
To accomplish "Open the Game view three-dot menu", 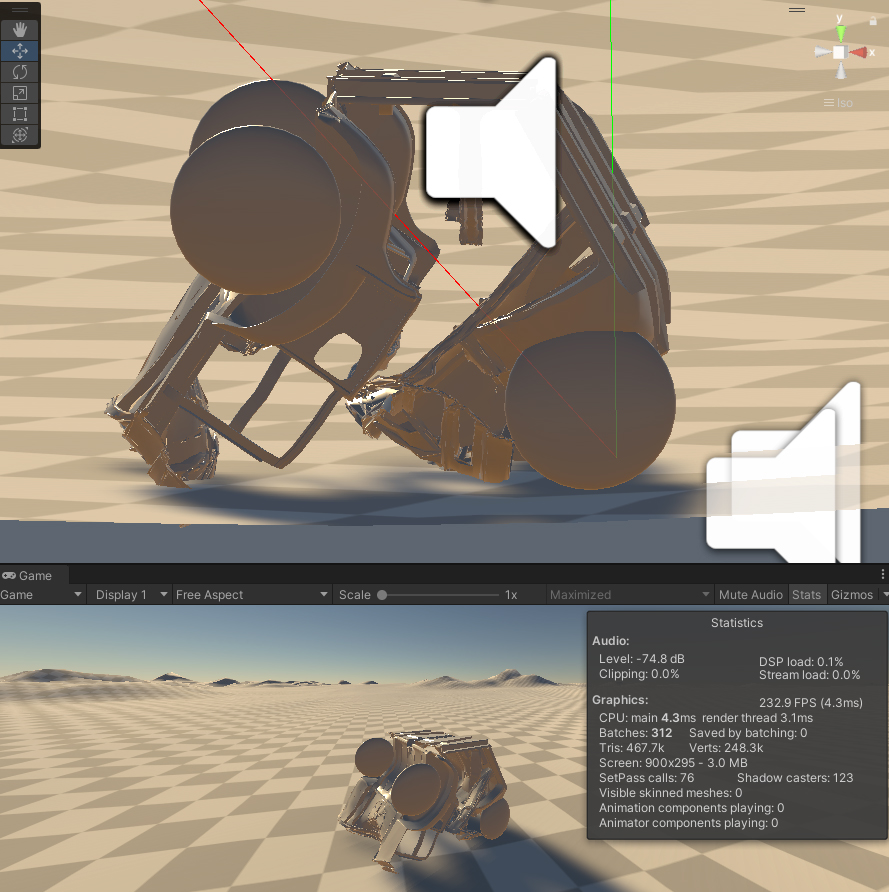I will pos(882,575).
